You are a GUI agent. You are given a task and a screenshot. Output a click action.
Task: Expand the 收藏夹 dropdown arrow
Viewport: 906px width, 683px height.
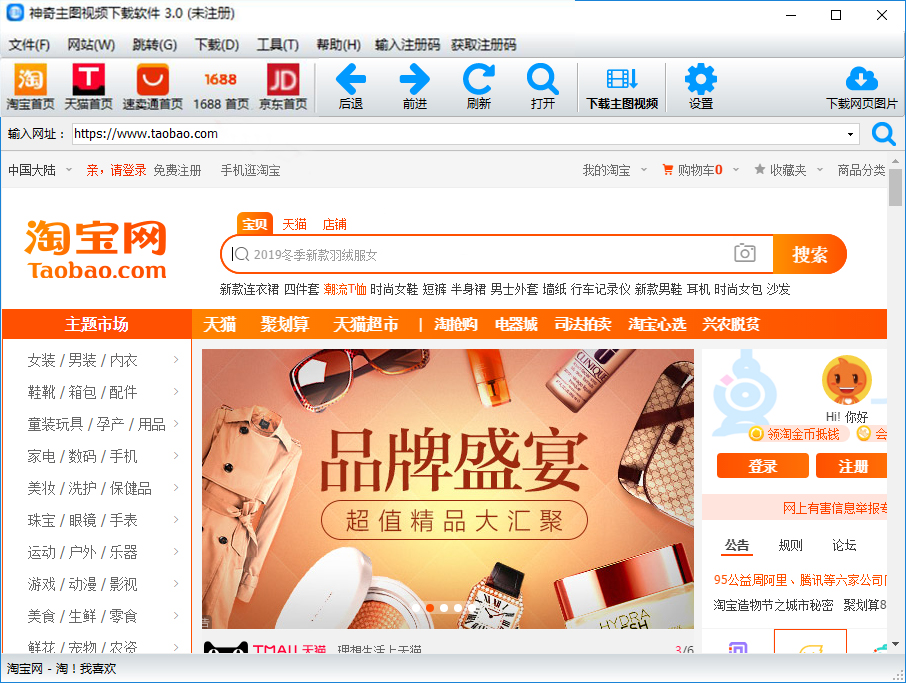tap(819, 170)
